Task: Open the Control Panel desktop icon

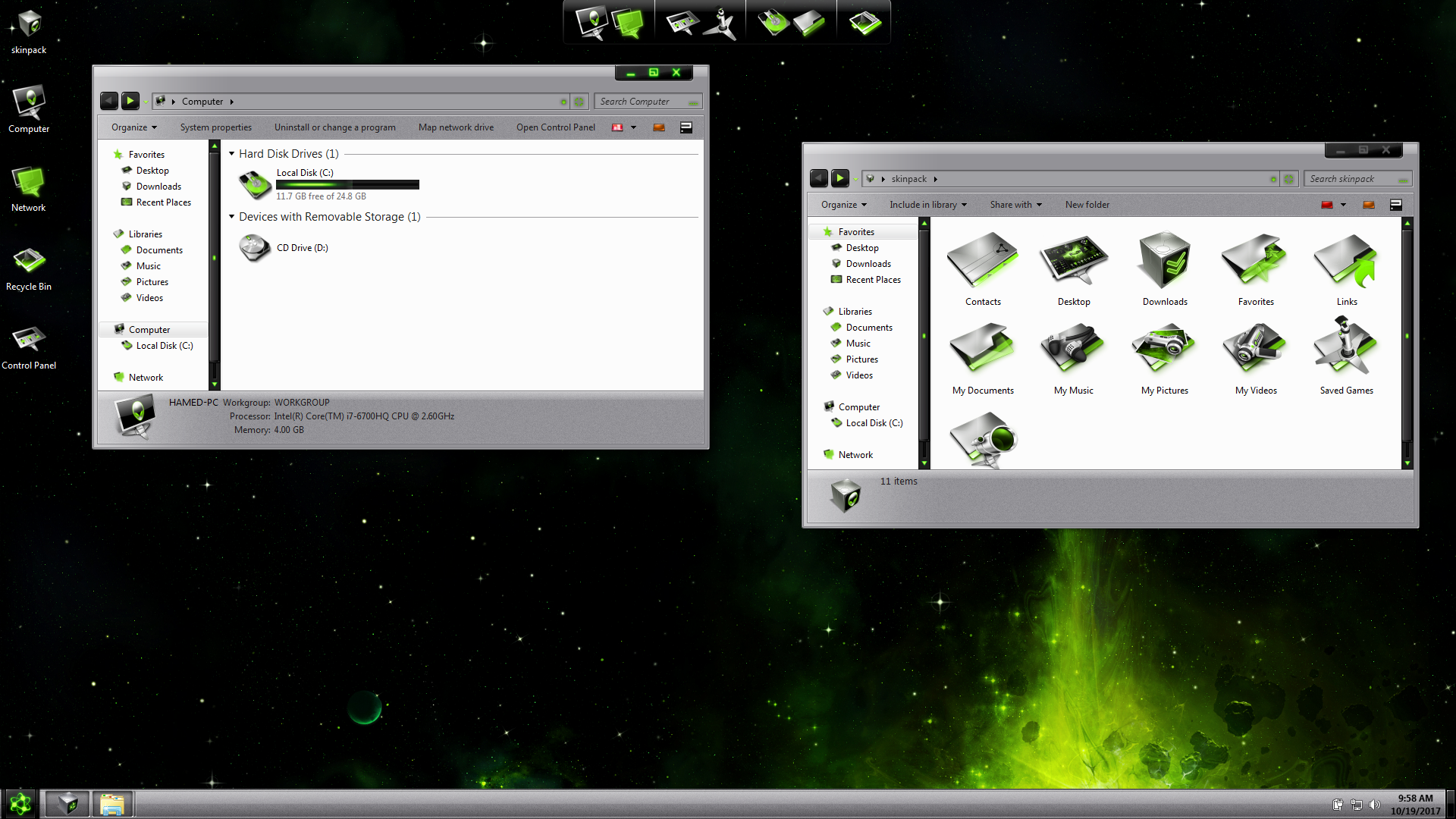Action: tap(29, 341)
